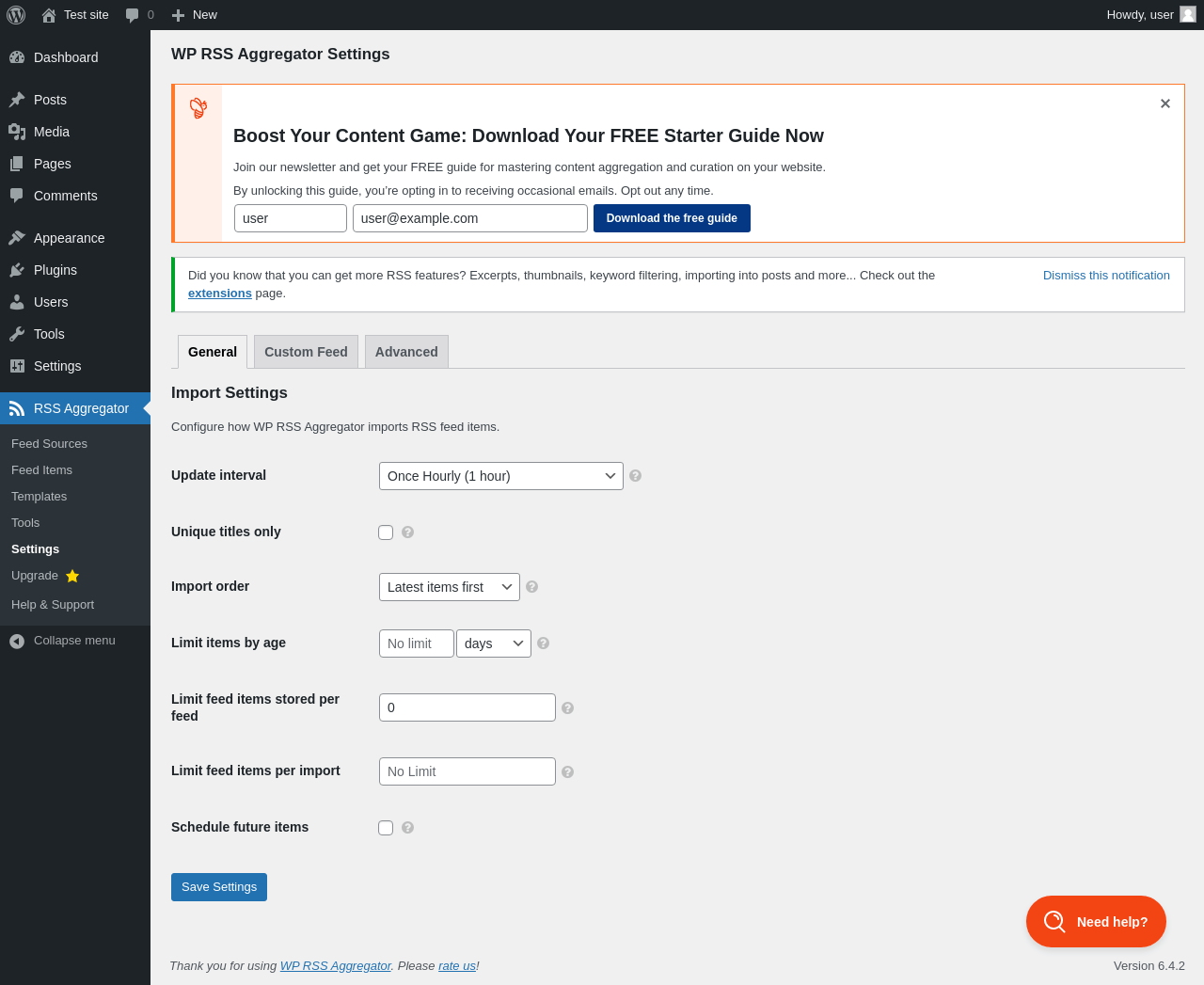Image resolution: width=1204 pixels, height=985 pixels.
Task: Click the Dashboard gauge icon
Action: pyautogui.click(x=17, y=57)
